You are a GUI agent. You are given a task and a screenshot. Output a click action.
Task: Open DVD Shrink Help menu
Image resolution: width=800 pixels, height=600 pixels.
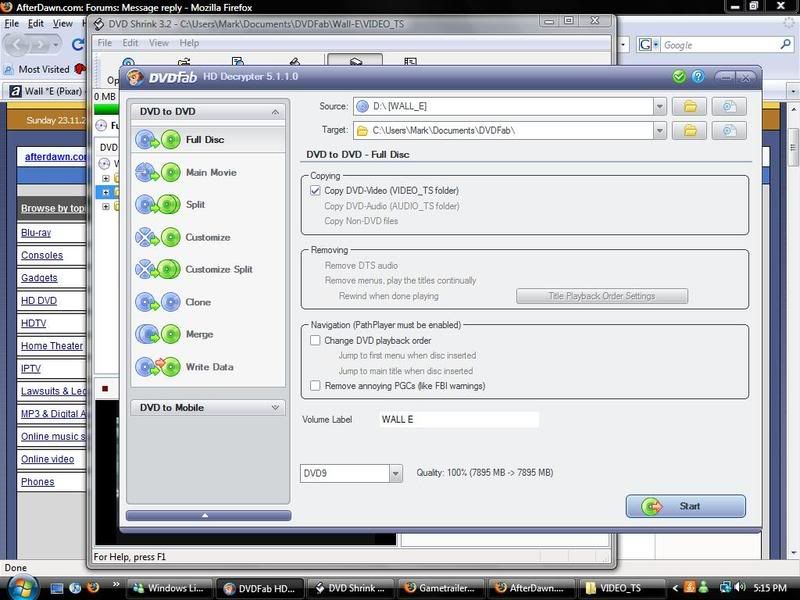click(189, 43)
